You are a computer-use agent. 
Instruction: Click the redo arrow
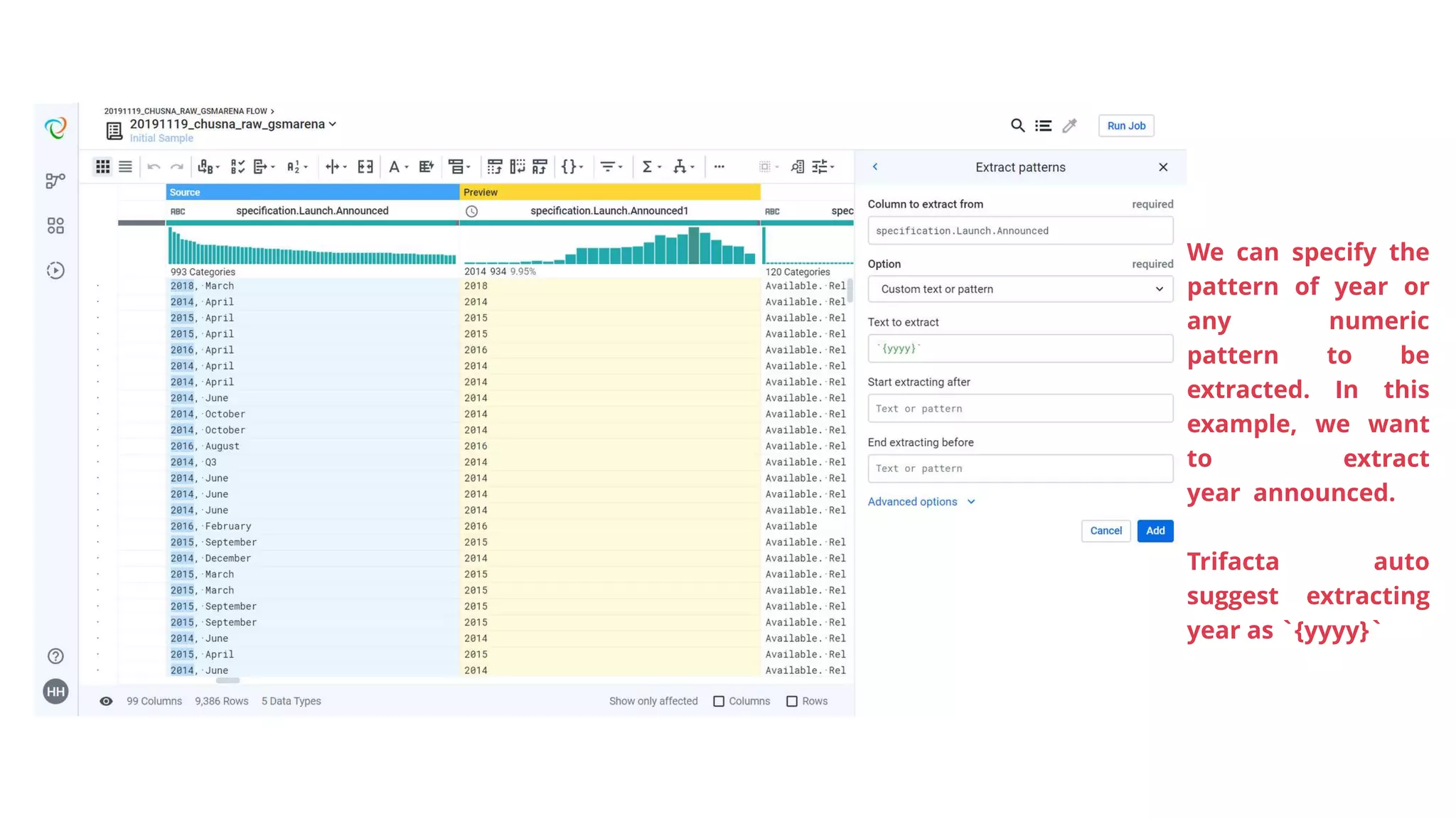tap(177, 167)
